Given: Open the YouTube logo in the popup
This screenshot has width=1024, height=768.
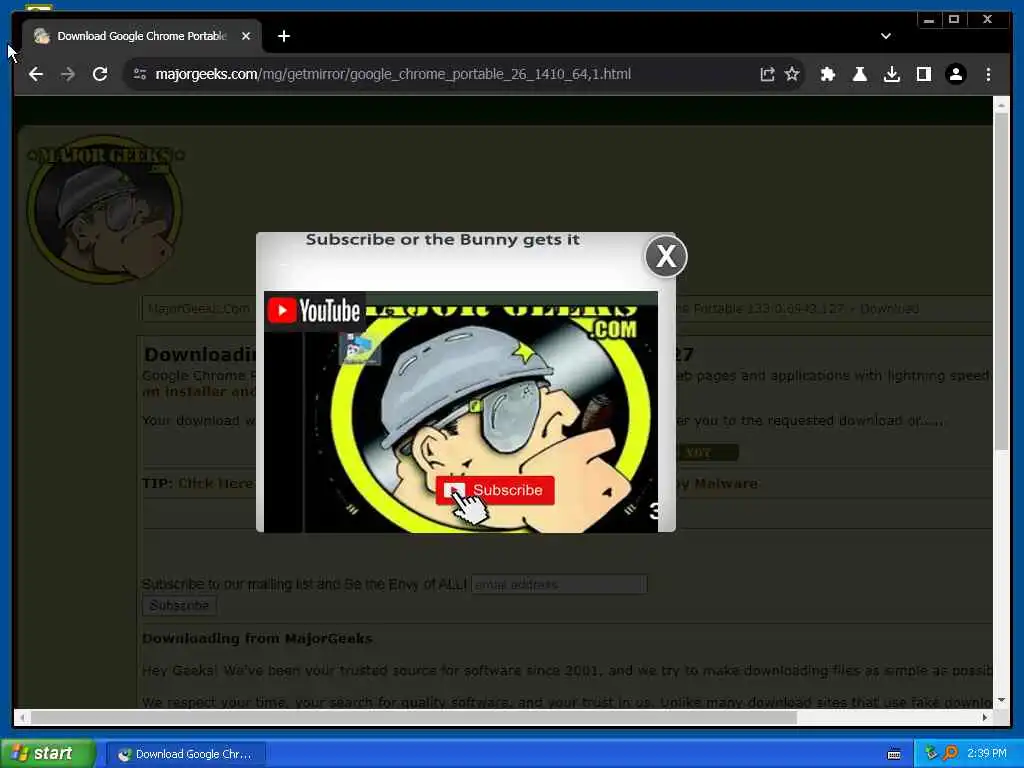Looking at the screenshot, I should [314, 311].
